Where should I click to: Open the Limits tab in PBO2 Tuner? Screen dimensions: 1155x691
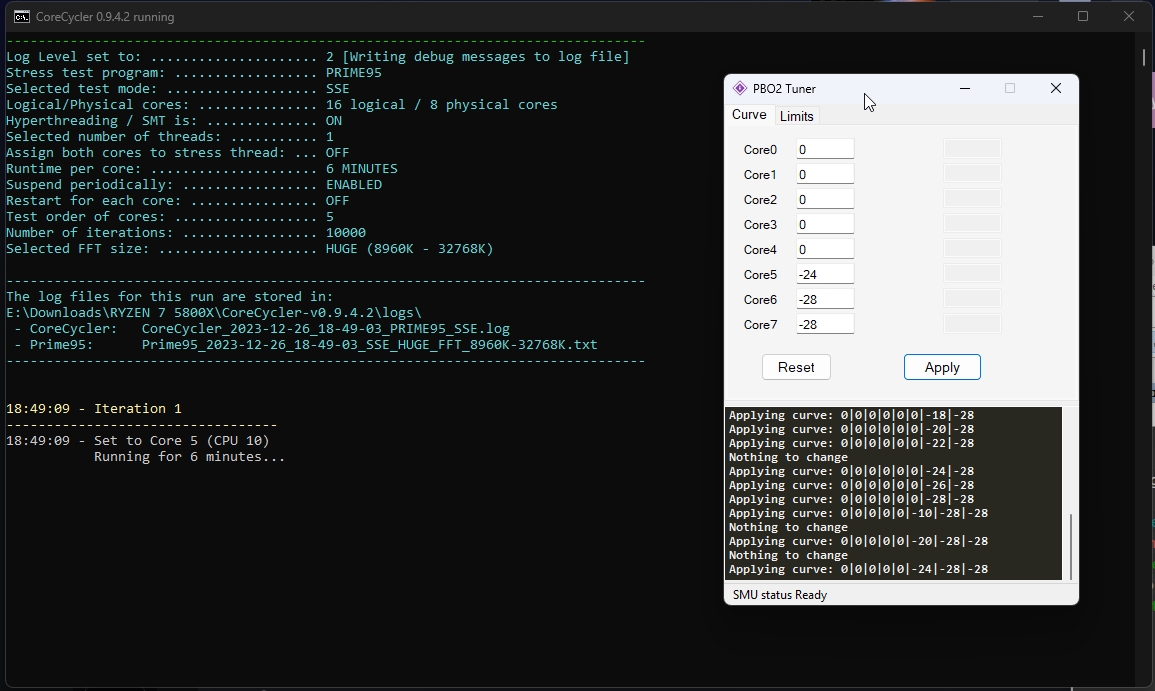pyautogui.click(x=796, y=116)
